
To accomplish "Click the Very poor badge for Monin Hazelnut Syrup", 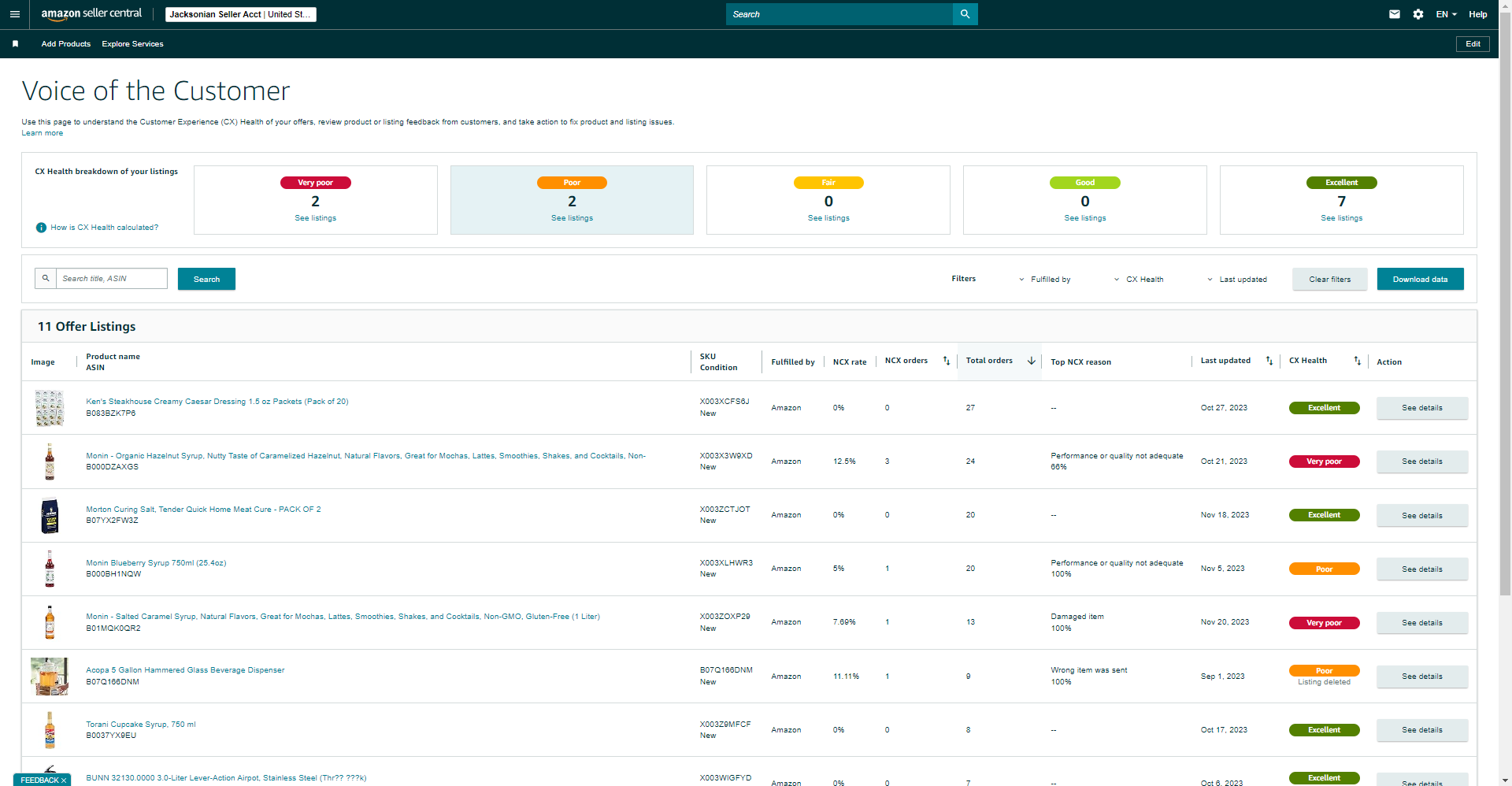I will tap(1325, 462).
